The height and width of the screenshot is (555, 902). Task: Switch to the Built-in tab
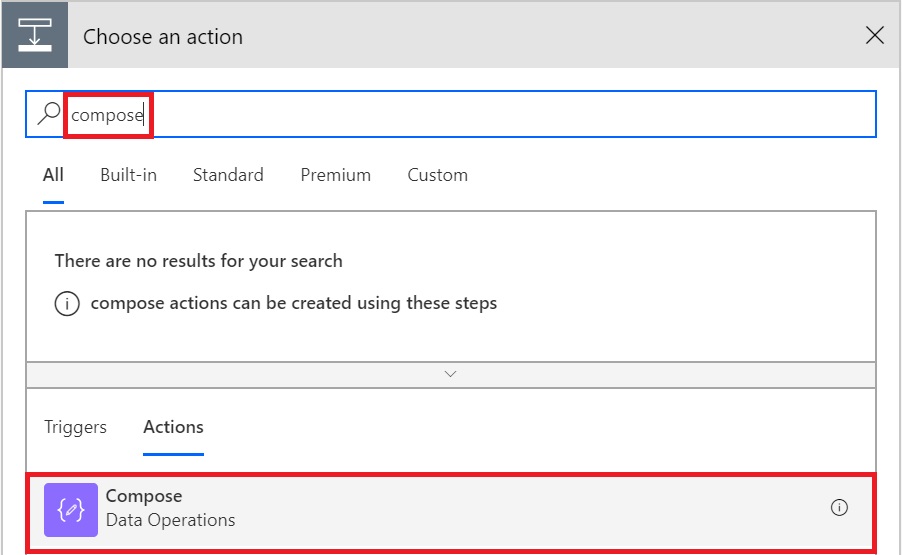[x=128, y=175]
